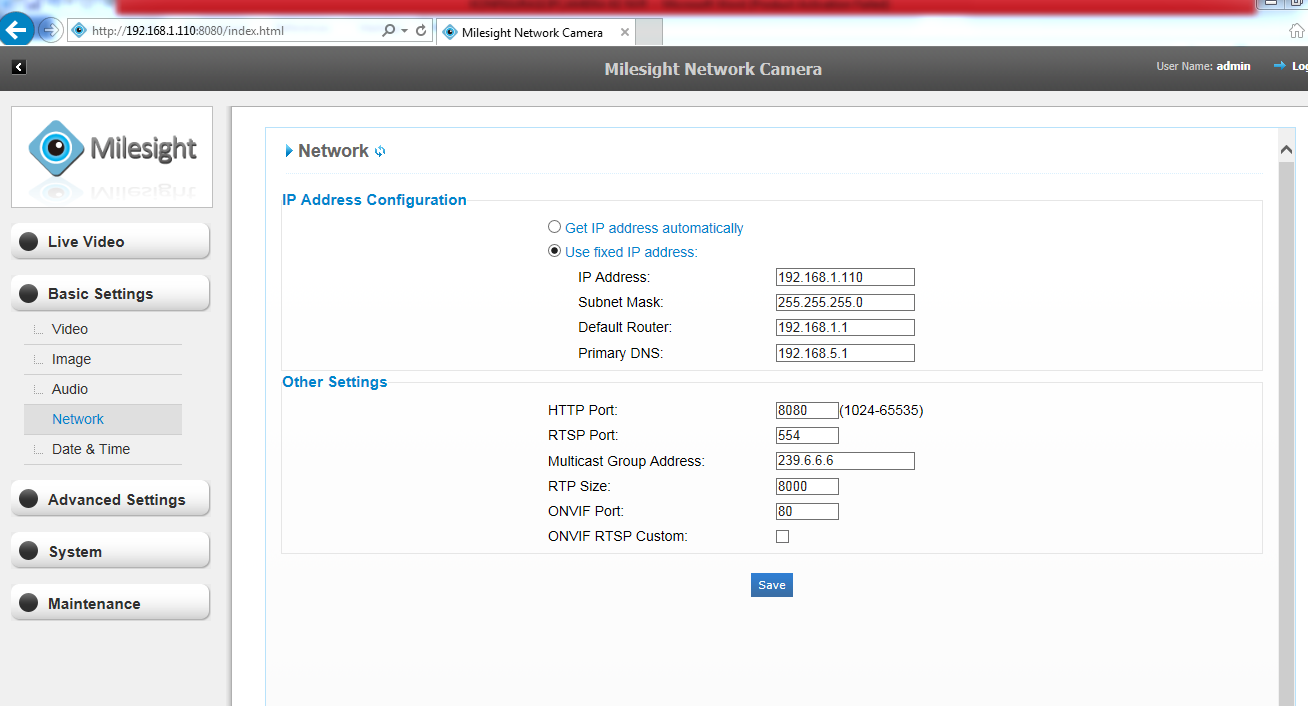This screenshot has height=706, width=1308.
Task: Click the Advanced Settings bullet icon
Action: point(29,499)
